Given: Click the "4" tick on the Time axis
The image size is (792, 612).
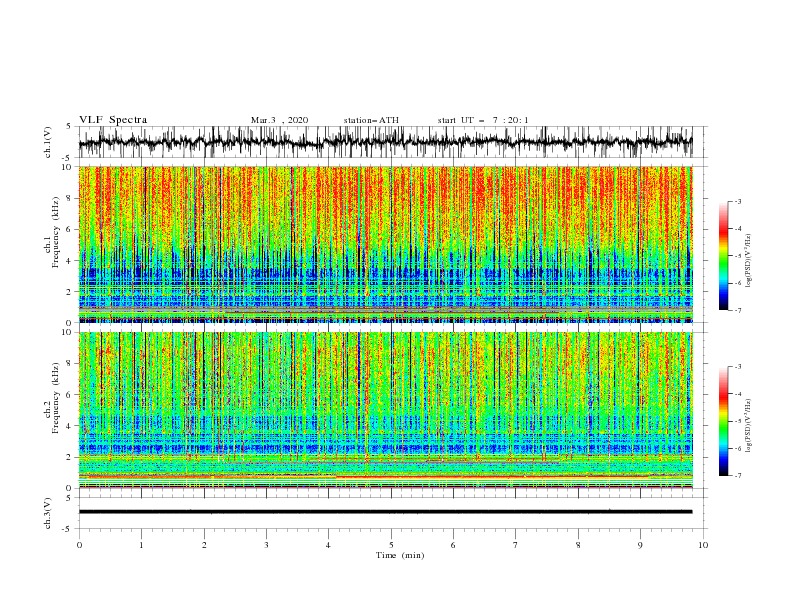Looking at the screenshot, I should (x=328, y=545).
